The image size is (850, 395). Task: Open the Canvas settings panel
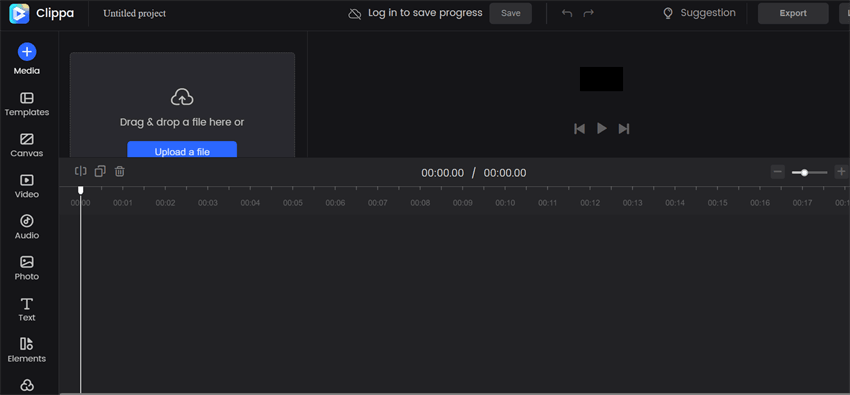27,145
